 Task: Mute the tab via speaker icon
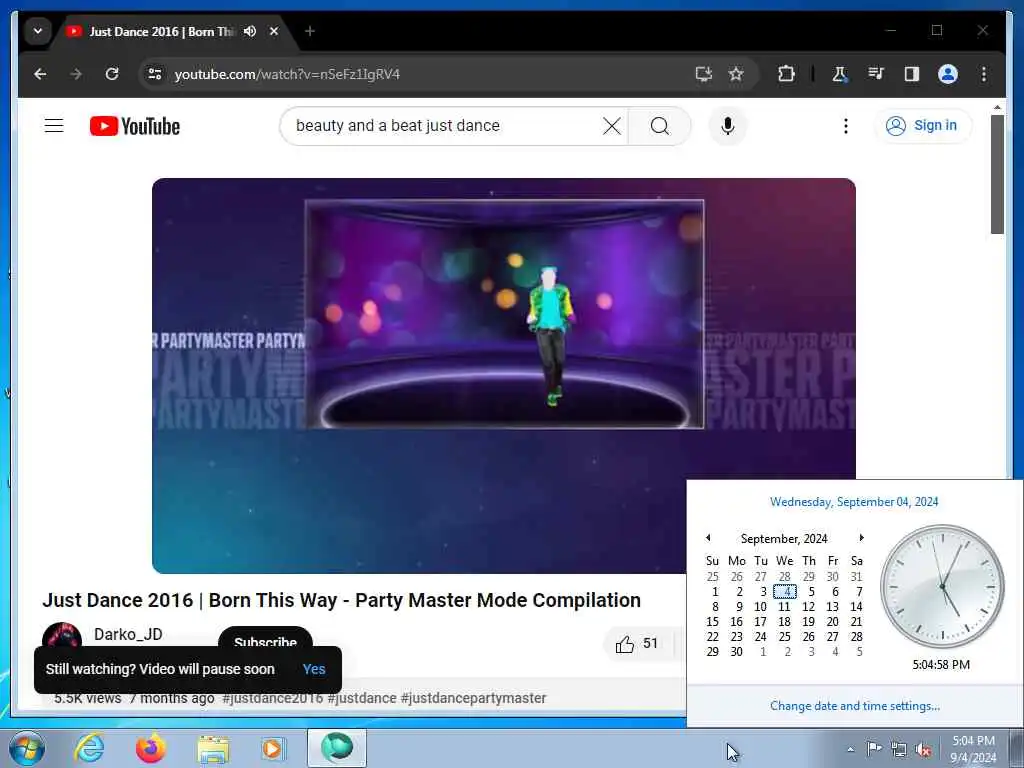[249, 31]
